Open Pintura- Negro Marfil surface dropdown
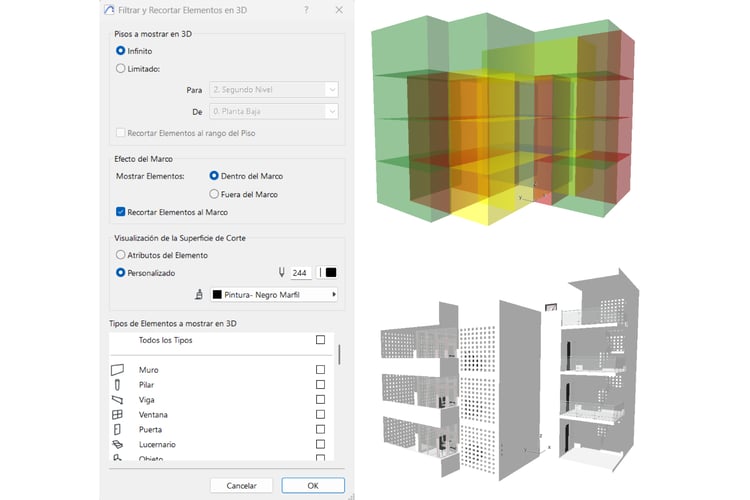Screen dimensions: 750x500 click(x=274, y=295)
